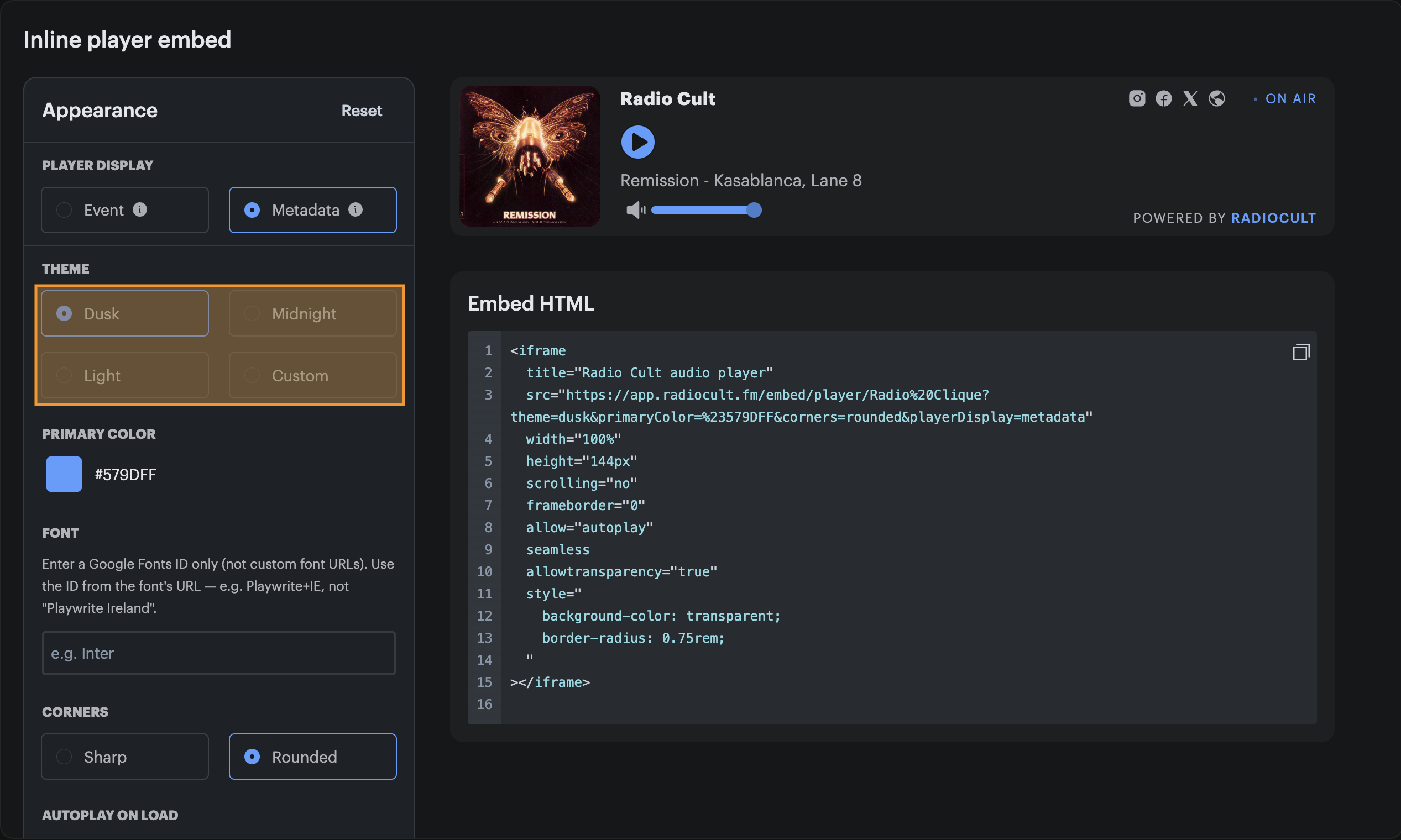Click the code line background-color: transparent;
This screenshot has height=840, width=1401.
point(661,616)
